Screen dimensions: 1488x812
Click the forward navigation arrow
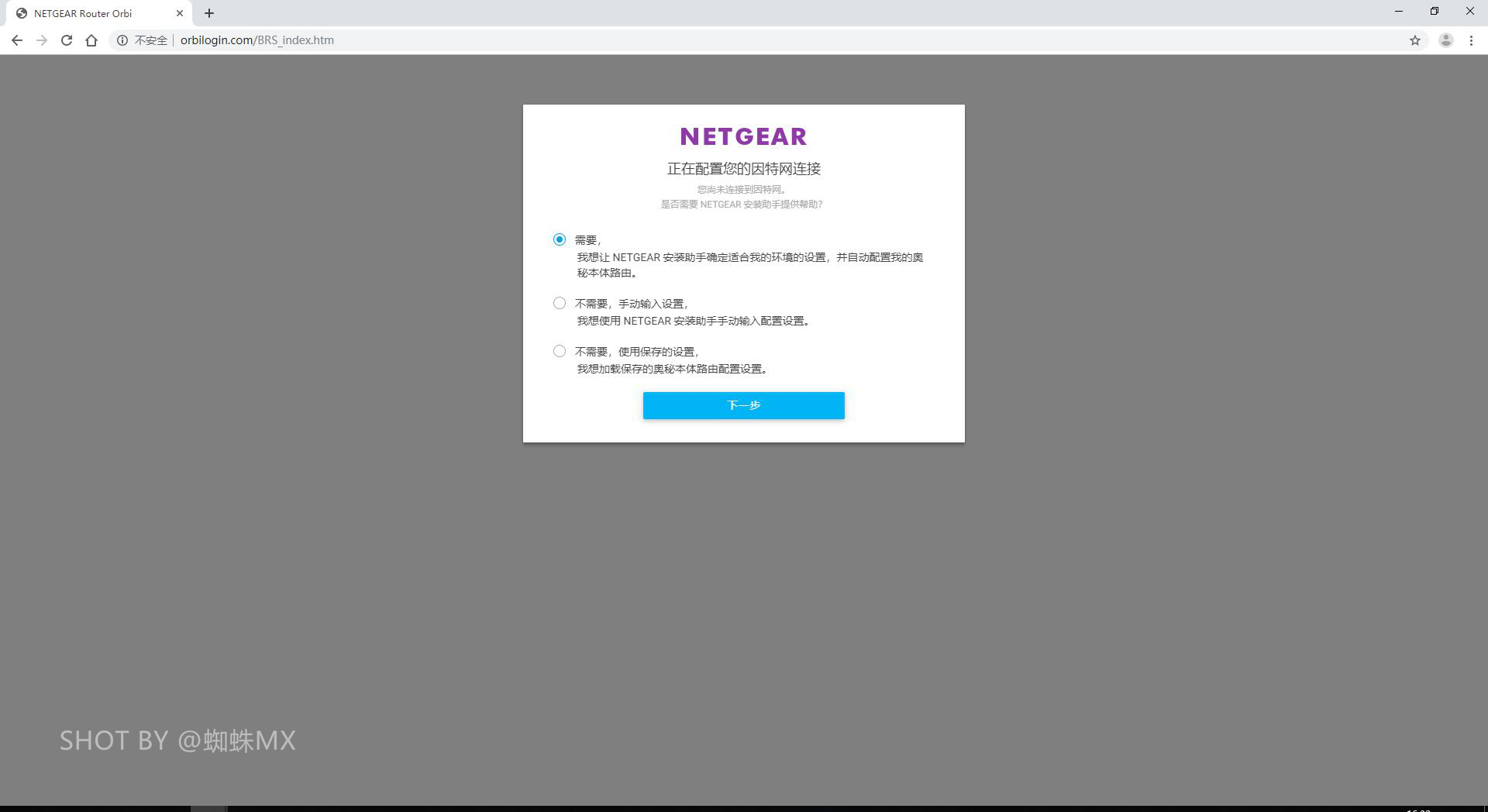click(42, 40)
